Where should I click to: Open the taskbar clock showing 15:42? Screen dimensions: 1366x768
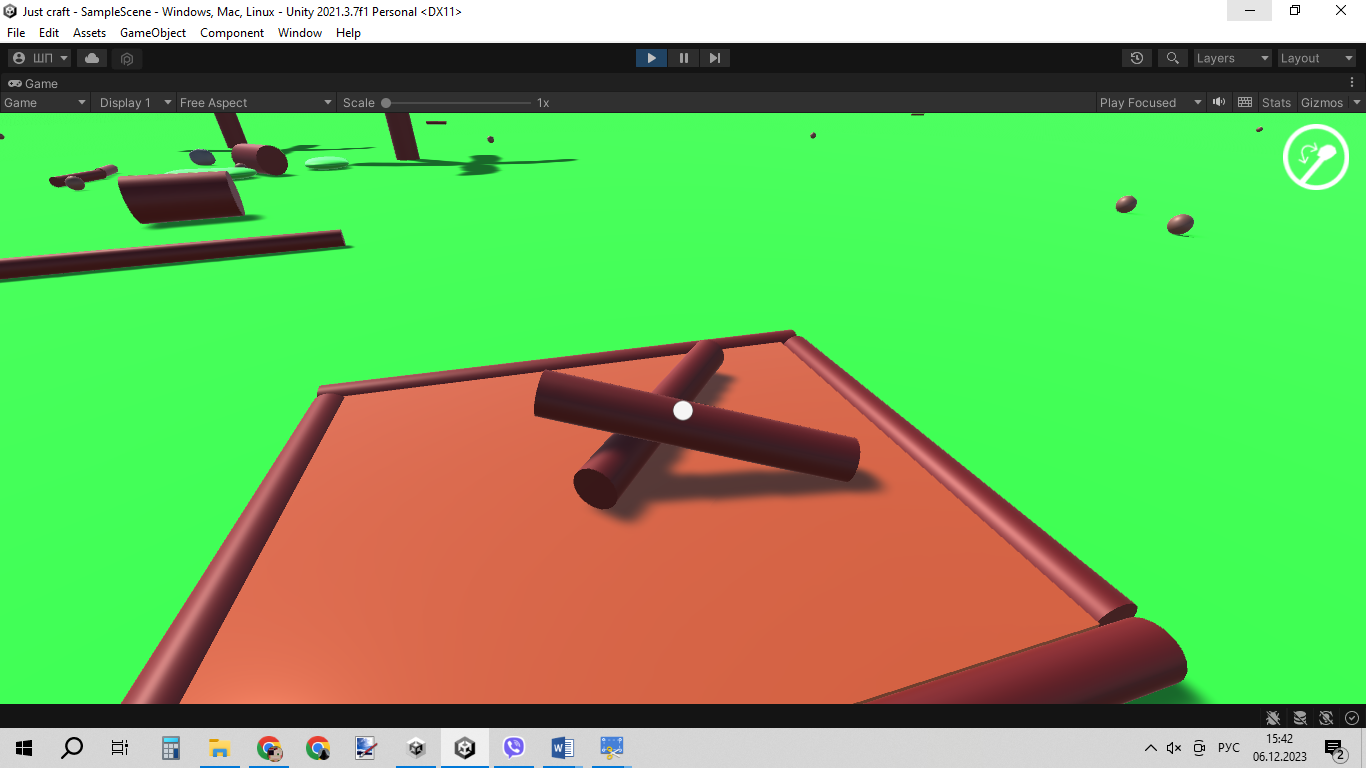[1280, 747]
